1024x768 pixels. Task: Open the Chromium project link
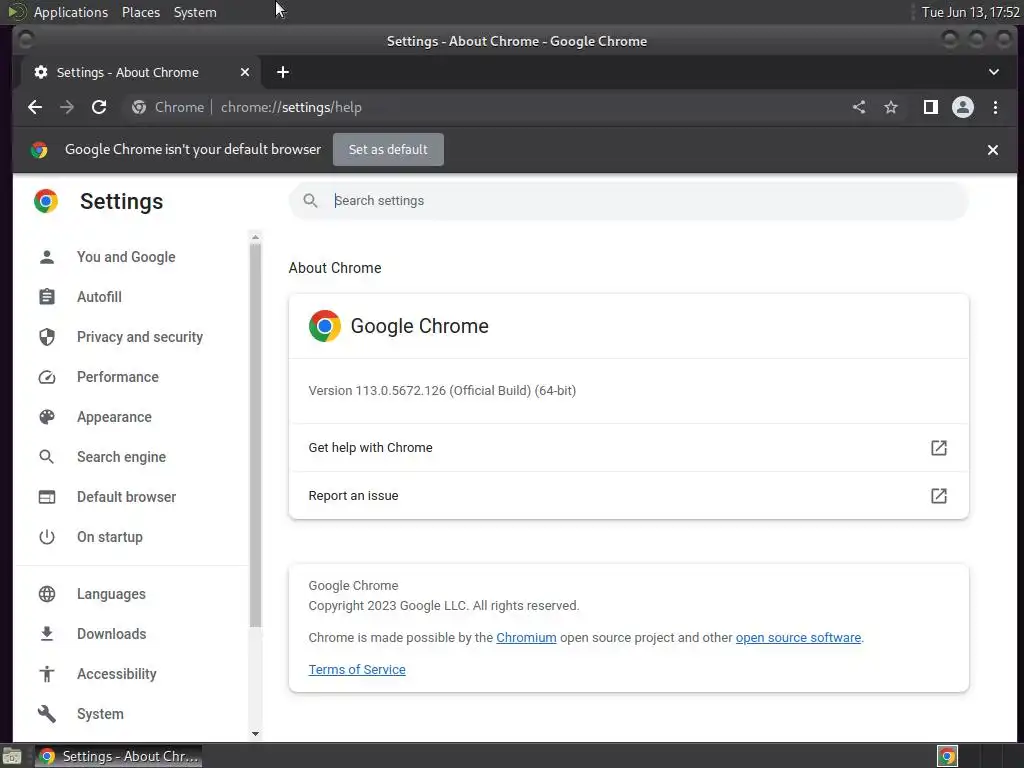(x=526, y=638)
